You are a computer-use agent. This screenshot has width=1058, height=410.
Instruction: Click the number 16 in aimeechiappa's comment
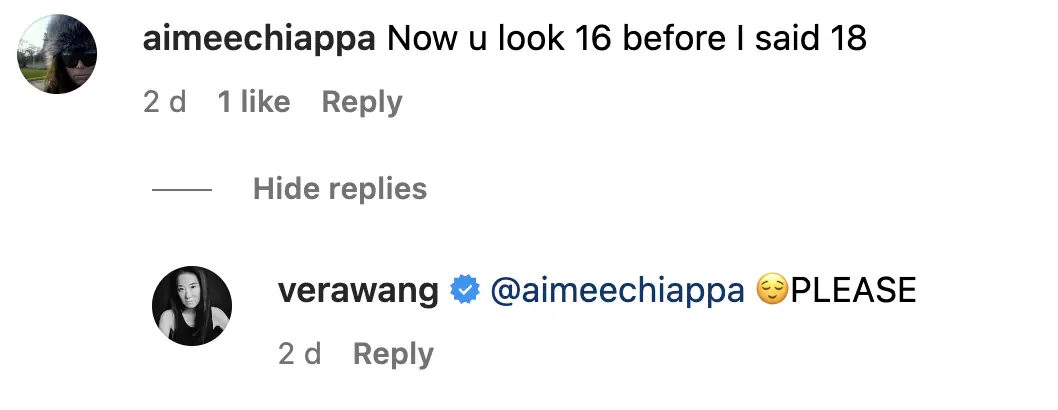(585, 39)
